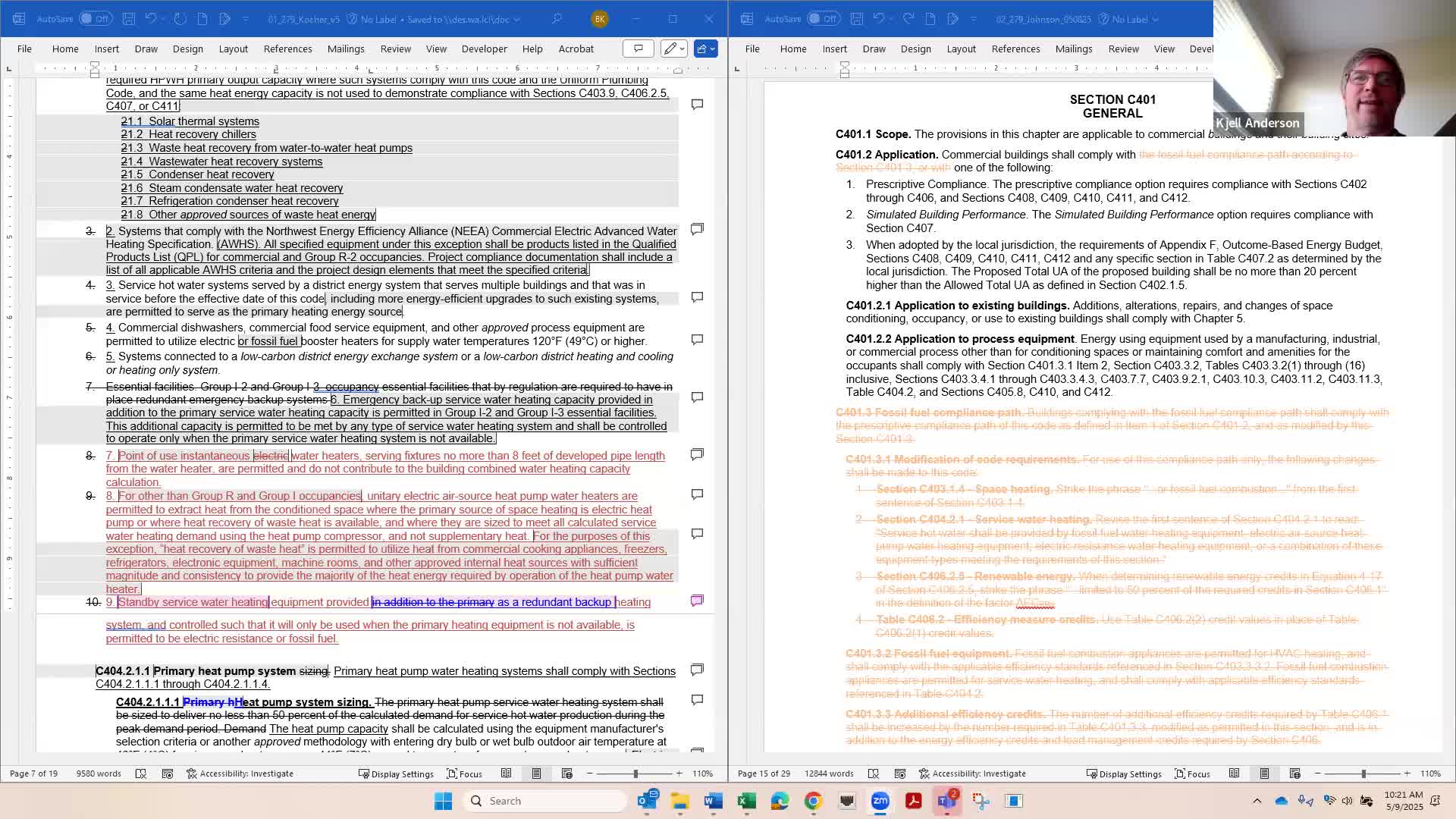Save the 02_279_Johnson document
Image resolution: width=1456 pixels, height=819 pixels.
[856, 19]
